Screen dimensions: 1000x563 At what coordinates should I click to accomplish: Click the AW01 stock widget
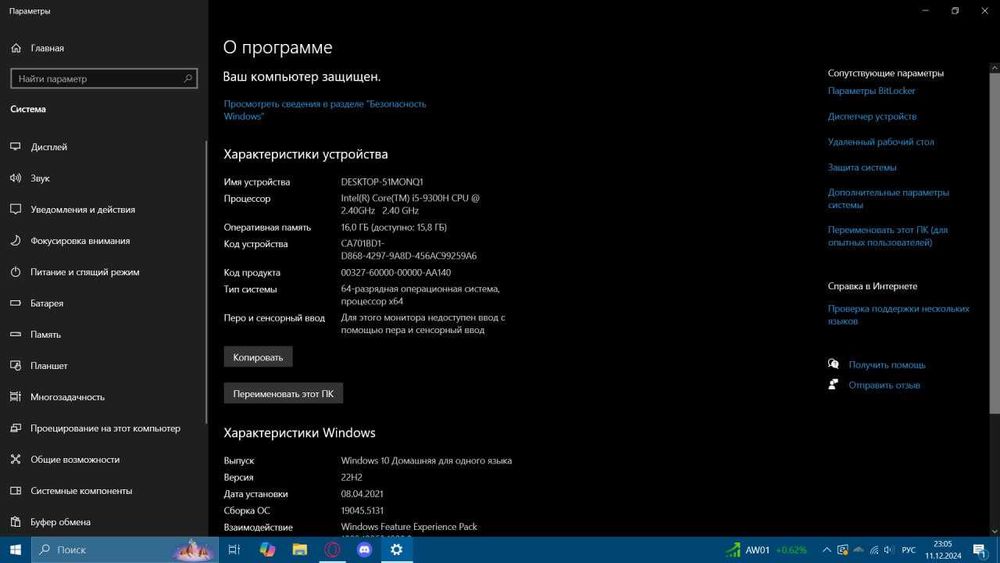tap(766, 550)
